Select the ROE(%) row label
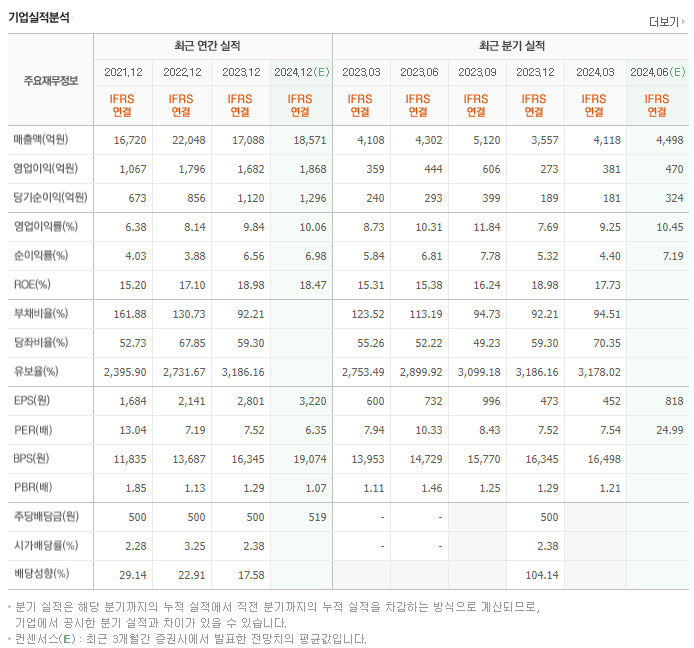This screenshot has height=648, width=694. (32, 285)
